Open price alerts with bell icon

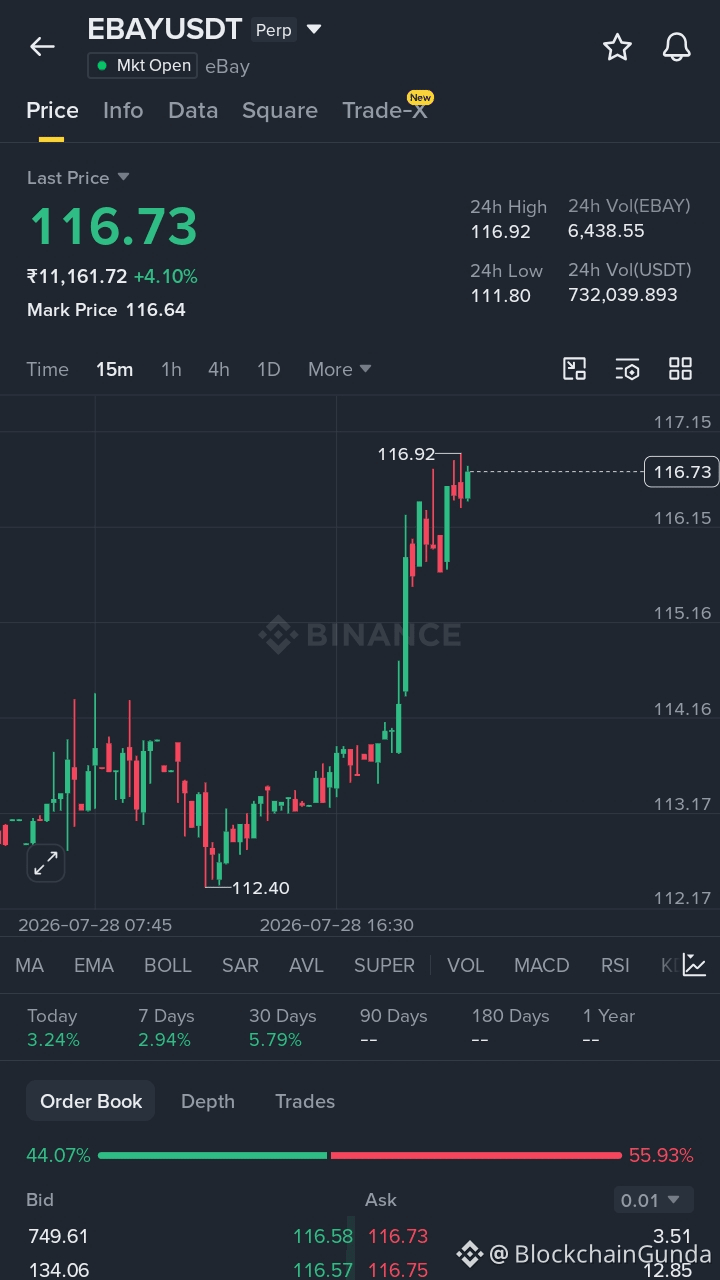(677, 47)
